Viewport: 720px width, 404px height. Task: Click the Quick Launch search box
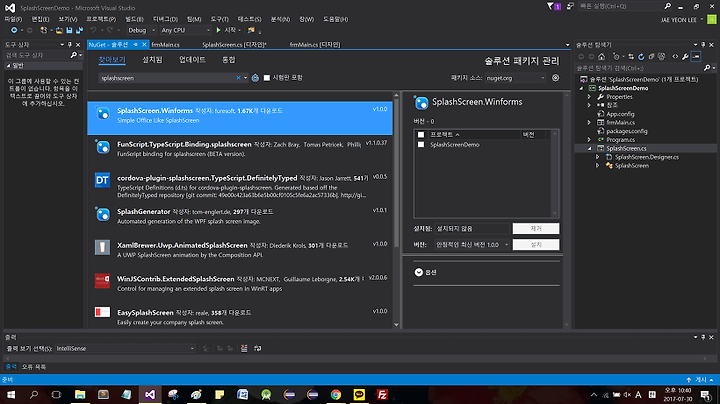[x=620, y=6]
